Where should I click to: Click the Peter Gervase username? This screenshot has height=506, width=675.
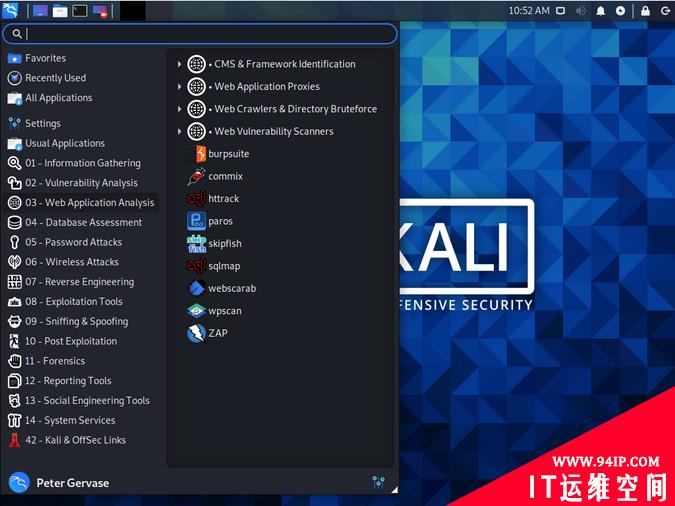coord(73,483)
